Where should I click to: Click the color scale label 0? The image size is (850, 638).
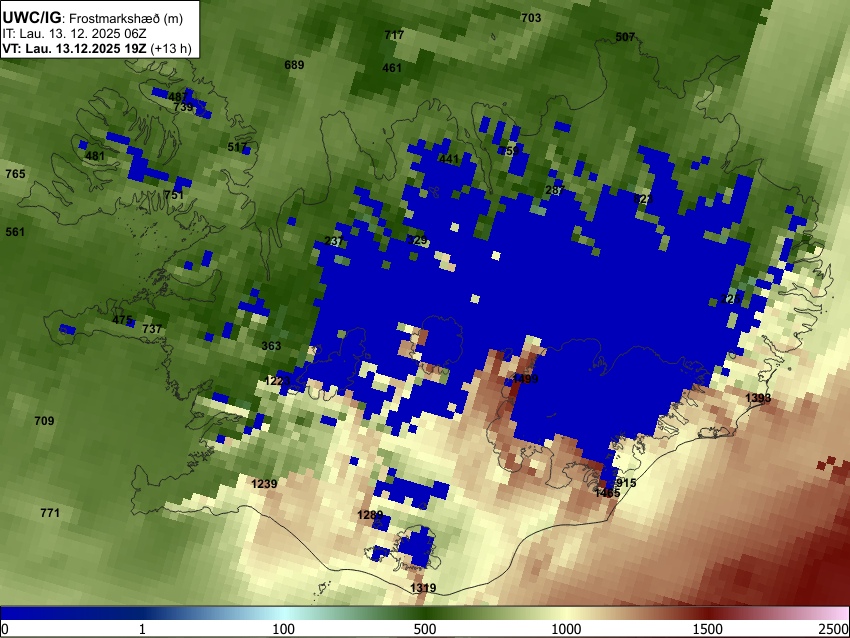[x=5, y=629]
